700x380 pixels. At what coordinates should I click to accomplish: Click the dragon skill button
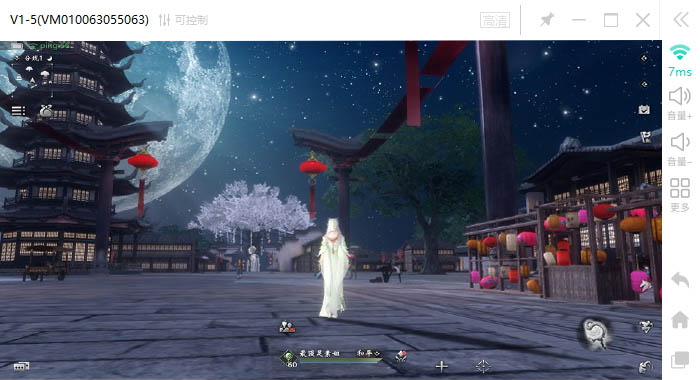pyautogui.click(x=595, y=334)
